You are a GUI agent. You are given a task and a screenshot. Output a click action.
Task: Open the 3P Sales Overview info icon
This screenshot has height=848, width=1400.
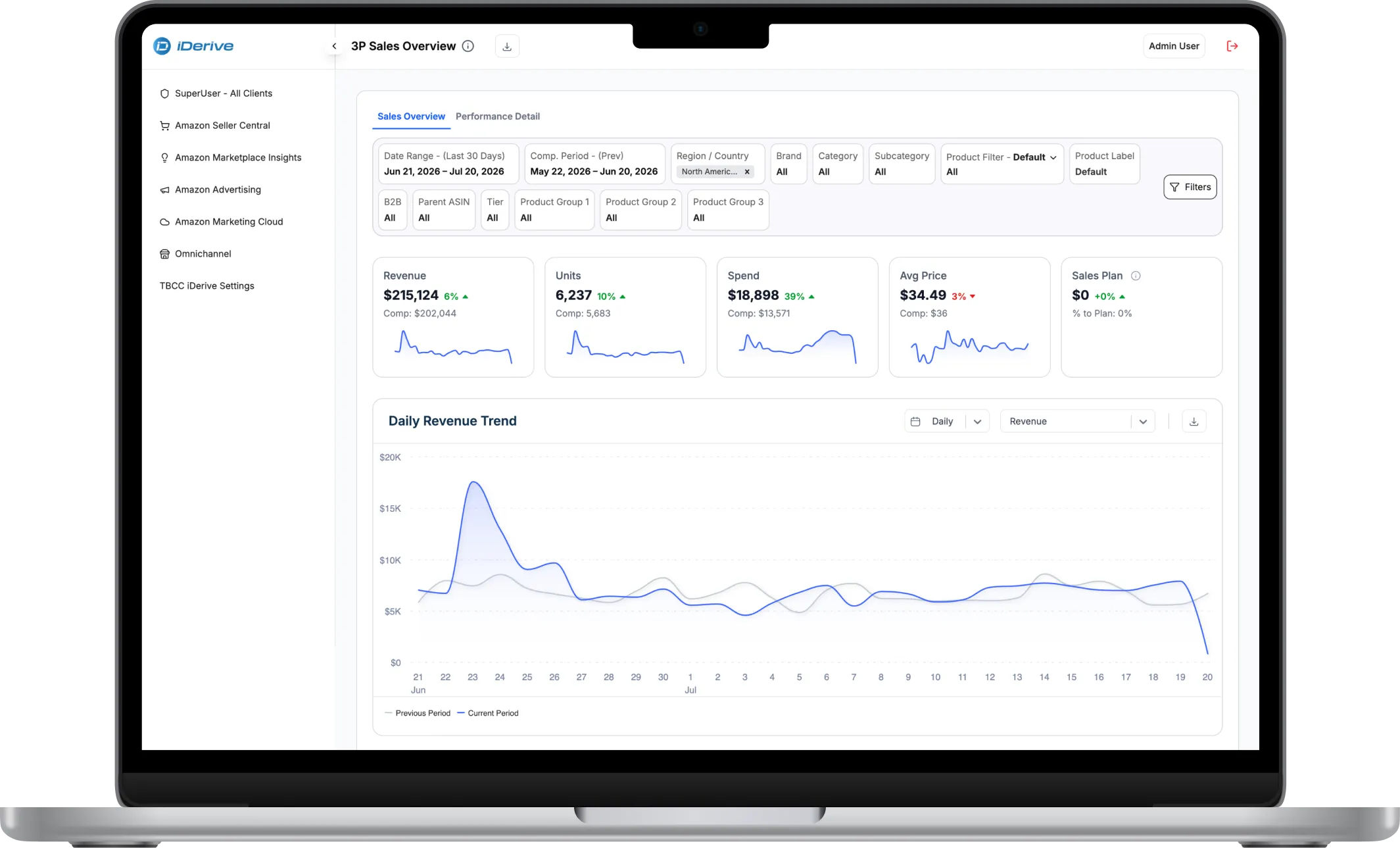(x=468, y=46)
